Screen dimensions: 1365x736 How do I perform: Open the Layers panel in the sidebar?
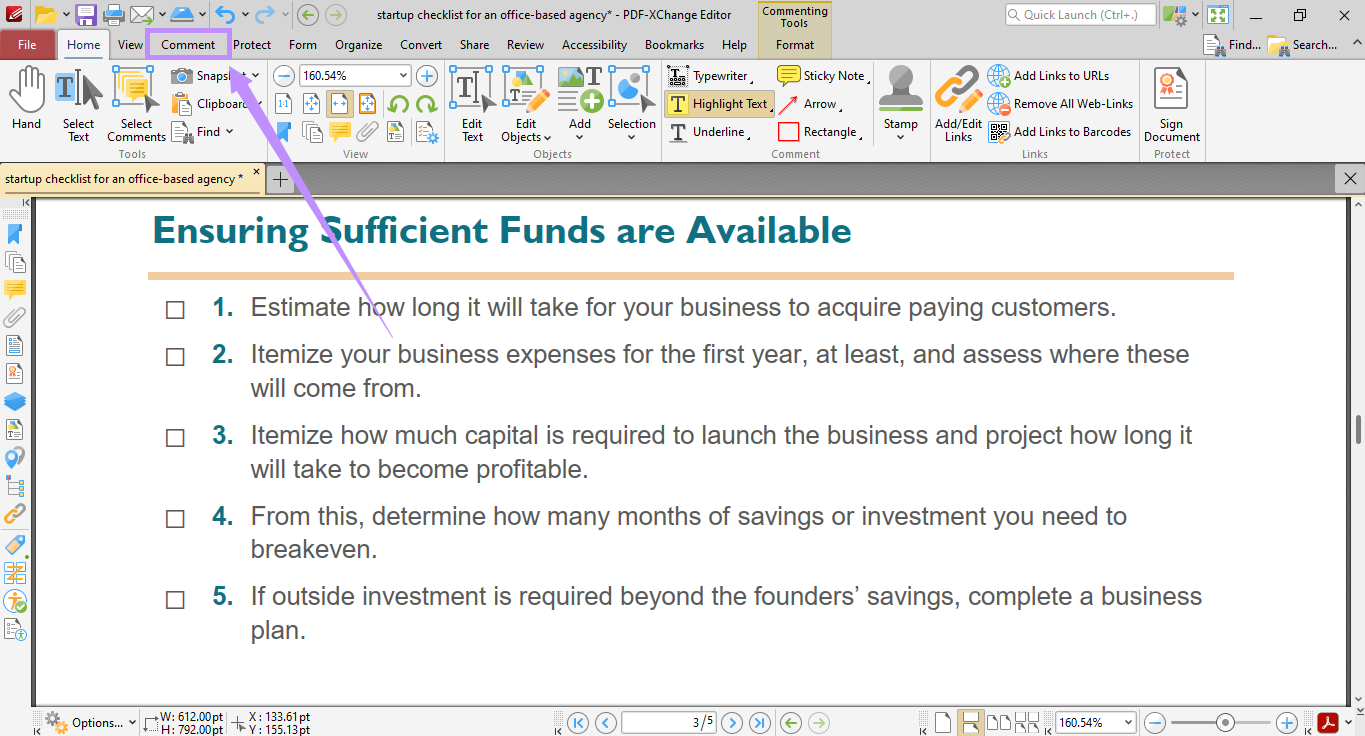point(15,401)
